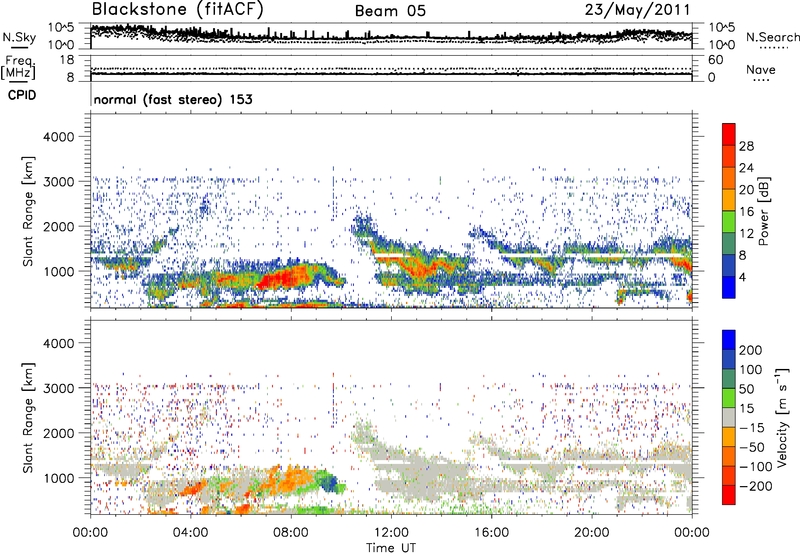Click the '28' power colorbar tick
The width and height of the screenshot is (800, 554).
click(x=746, y=146)
